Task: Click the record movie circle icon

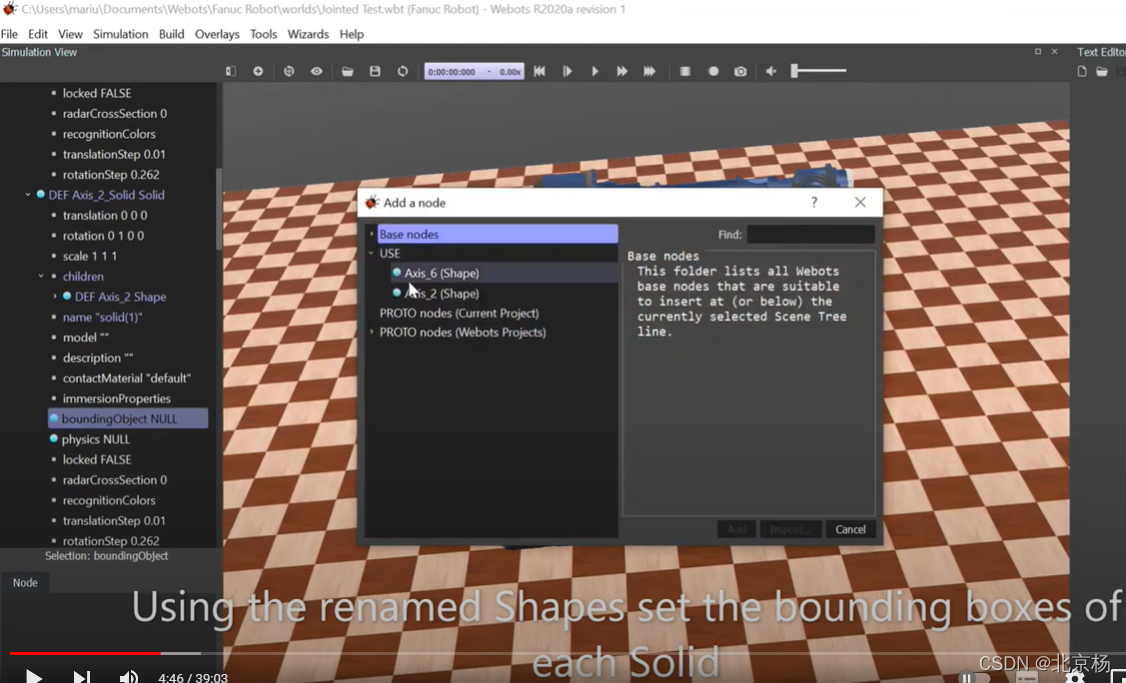Action: click(x=713, y=71)
